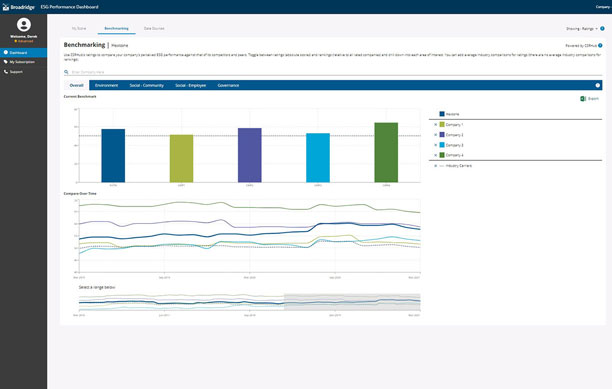The height and width of the screenshot is (389, 612).
Task: Open the My Score tab
Action: [x=79, y=28]
